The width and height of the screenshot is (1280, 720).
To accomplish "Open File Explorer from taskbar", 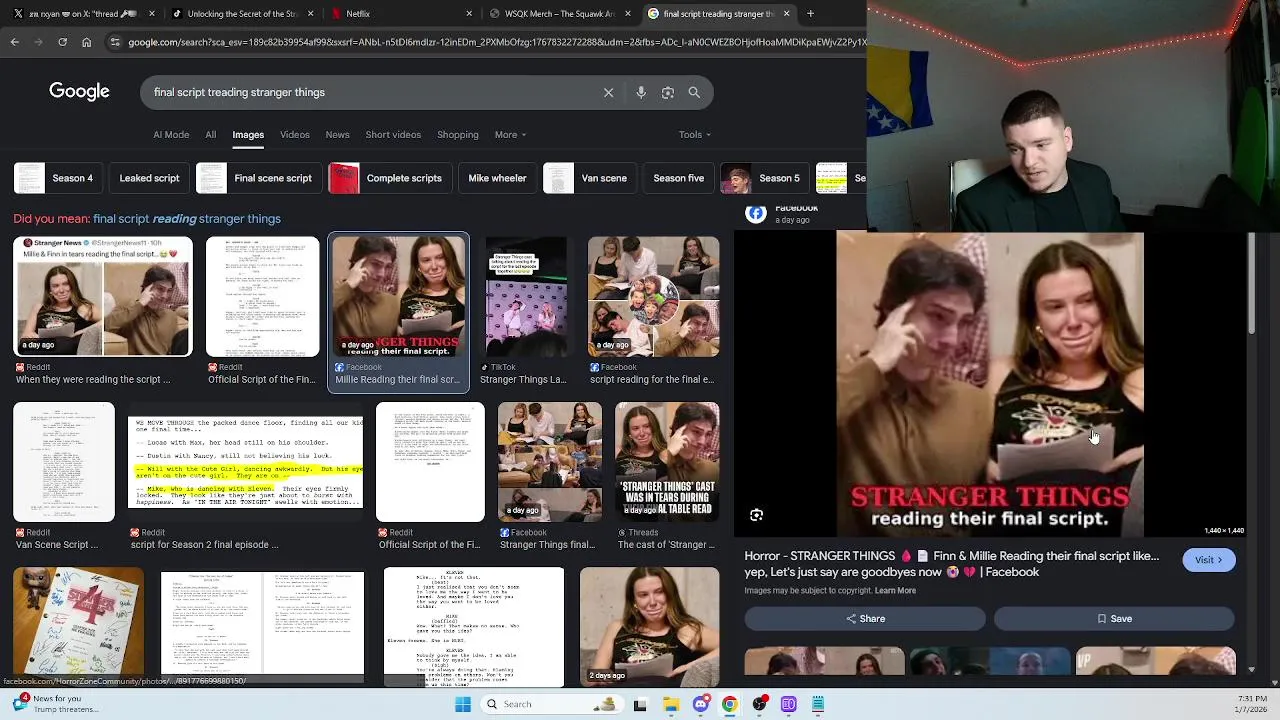I will click(671, 704).
